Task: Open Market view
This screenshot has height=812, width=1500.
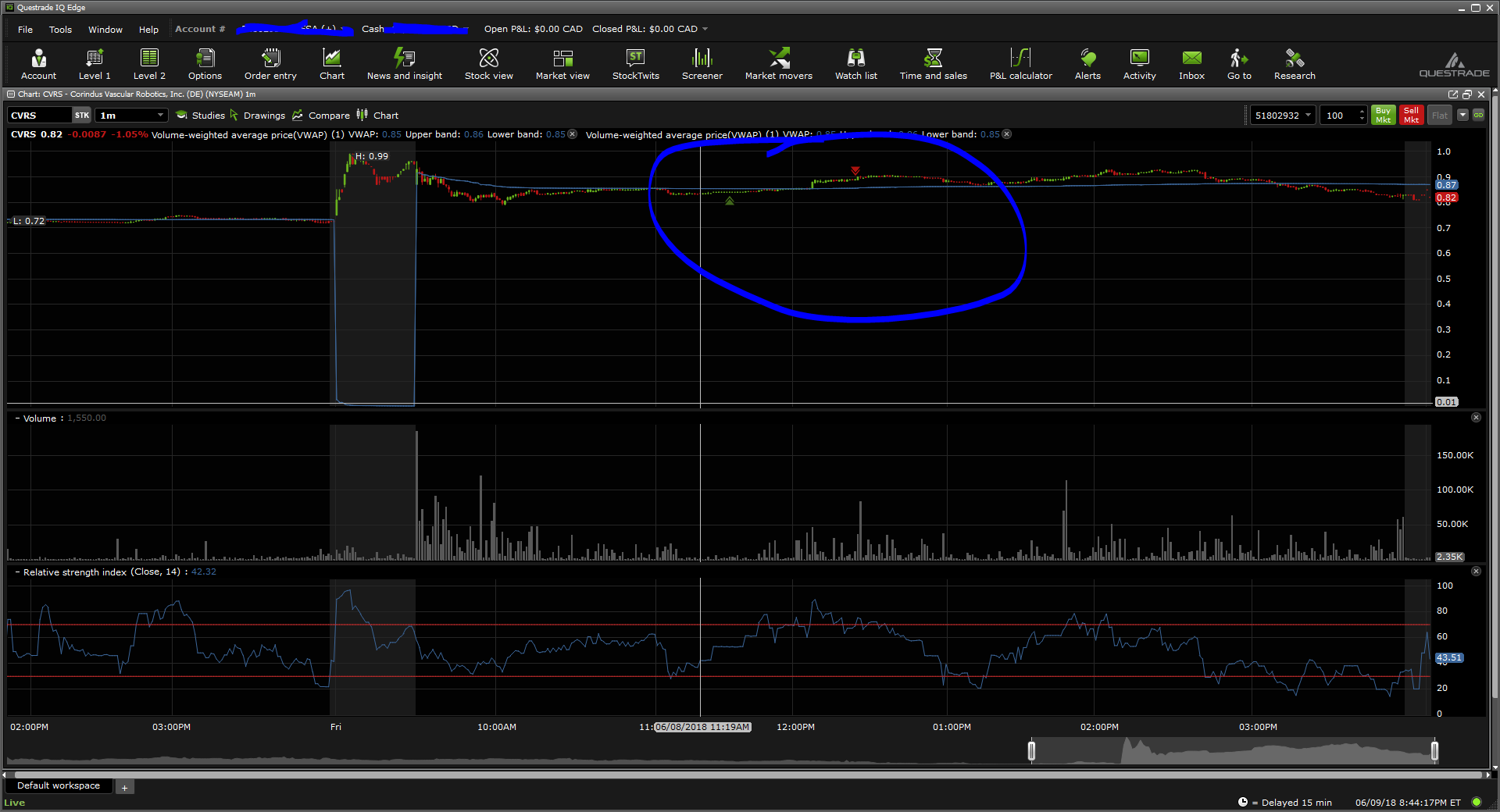Action: click(562, 64)
